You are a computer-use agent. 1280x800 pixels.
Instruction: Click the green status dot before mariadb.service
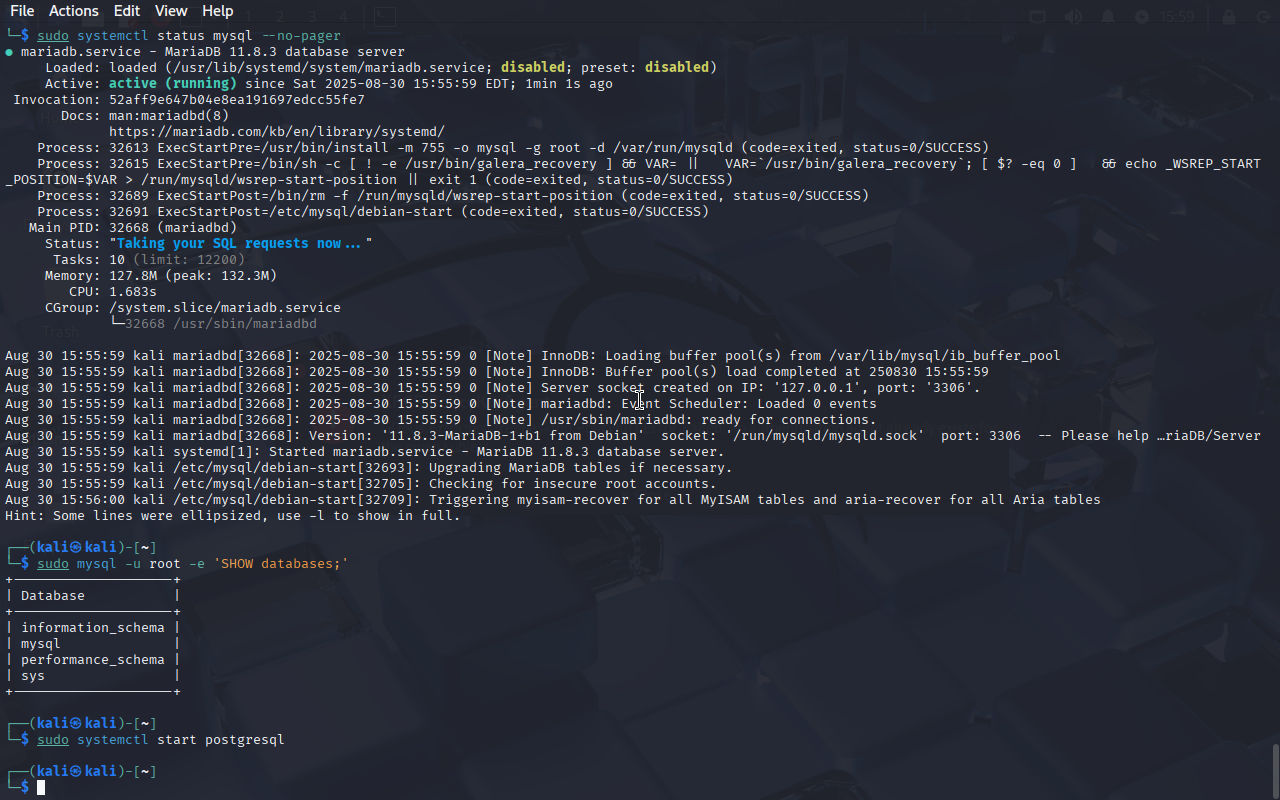click(9, 52)
